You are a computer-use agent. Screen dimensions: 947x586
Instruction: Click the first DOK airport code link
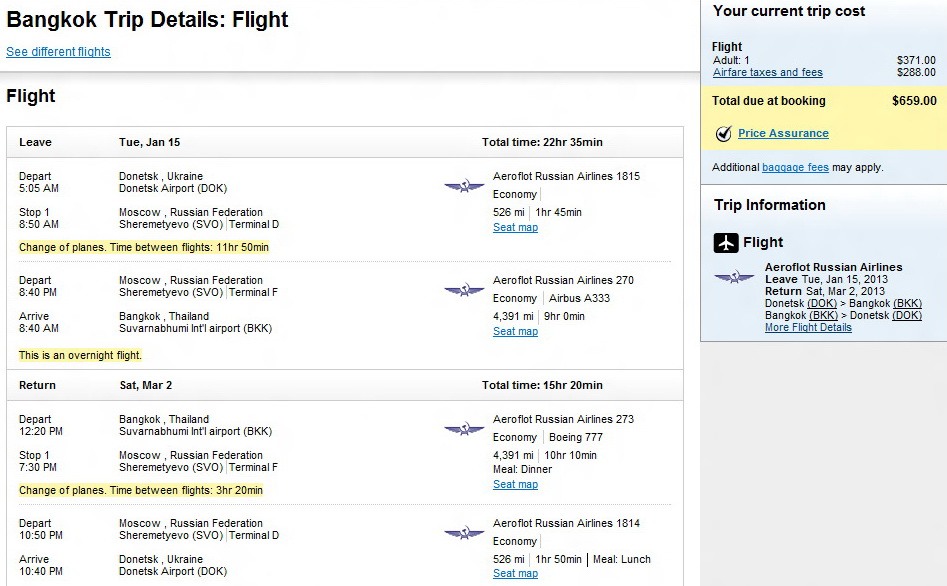(x=822, y=303)
